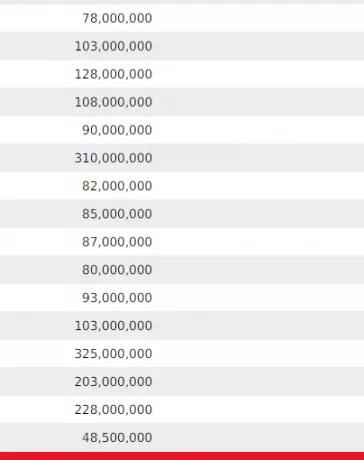Viewport: 364px width, 460px height.
Task: Select the 203,000,000 table cell
Action: 113,382
